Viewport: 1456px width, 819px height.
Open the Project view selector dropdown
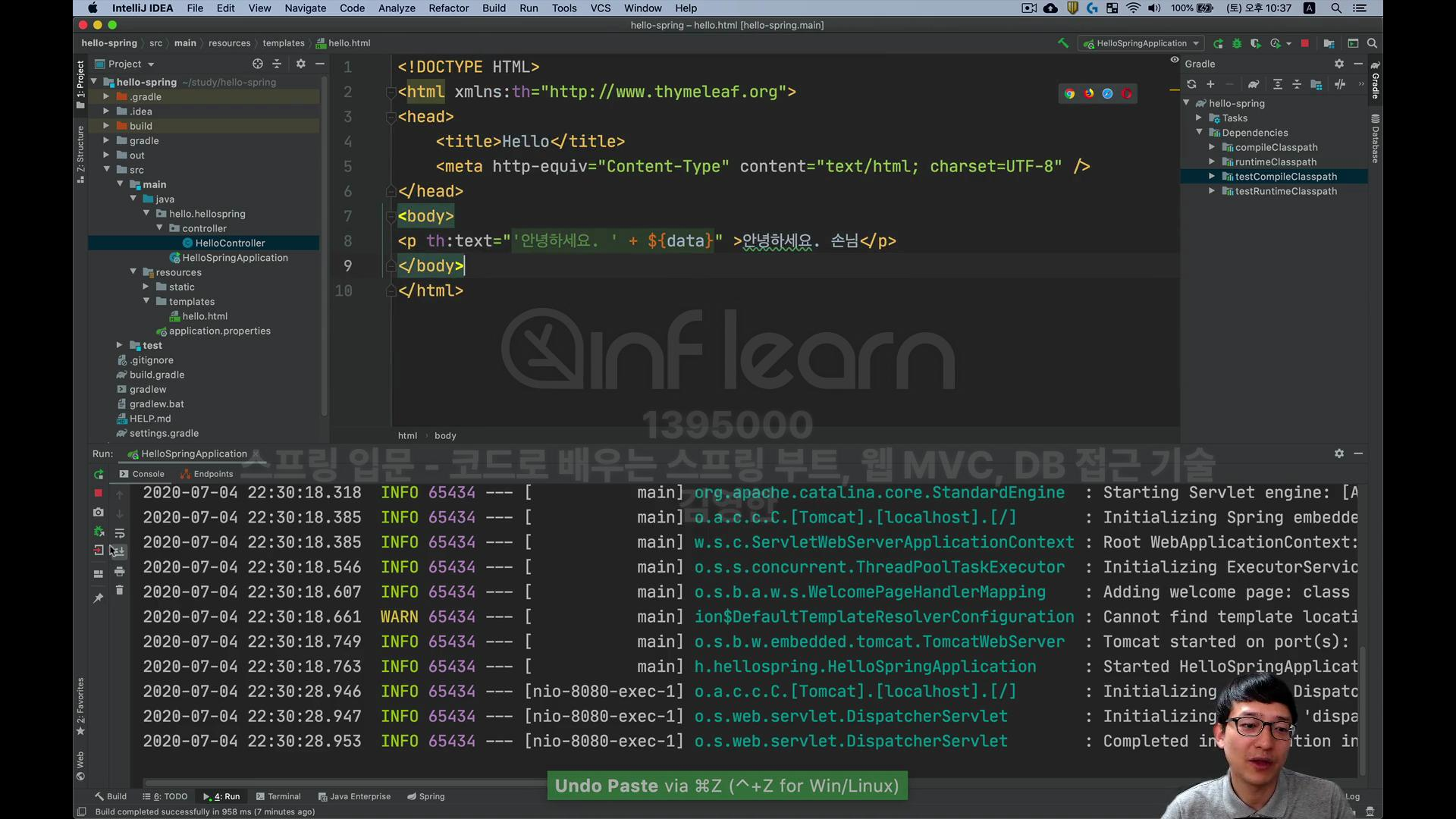click(125, 64)
